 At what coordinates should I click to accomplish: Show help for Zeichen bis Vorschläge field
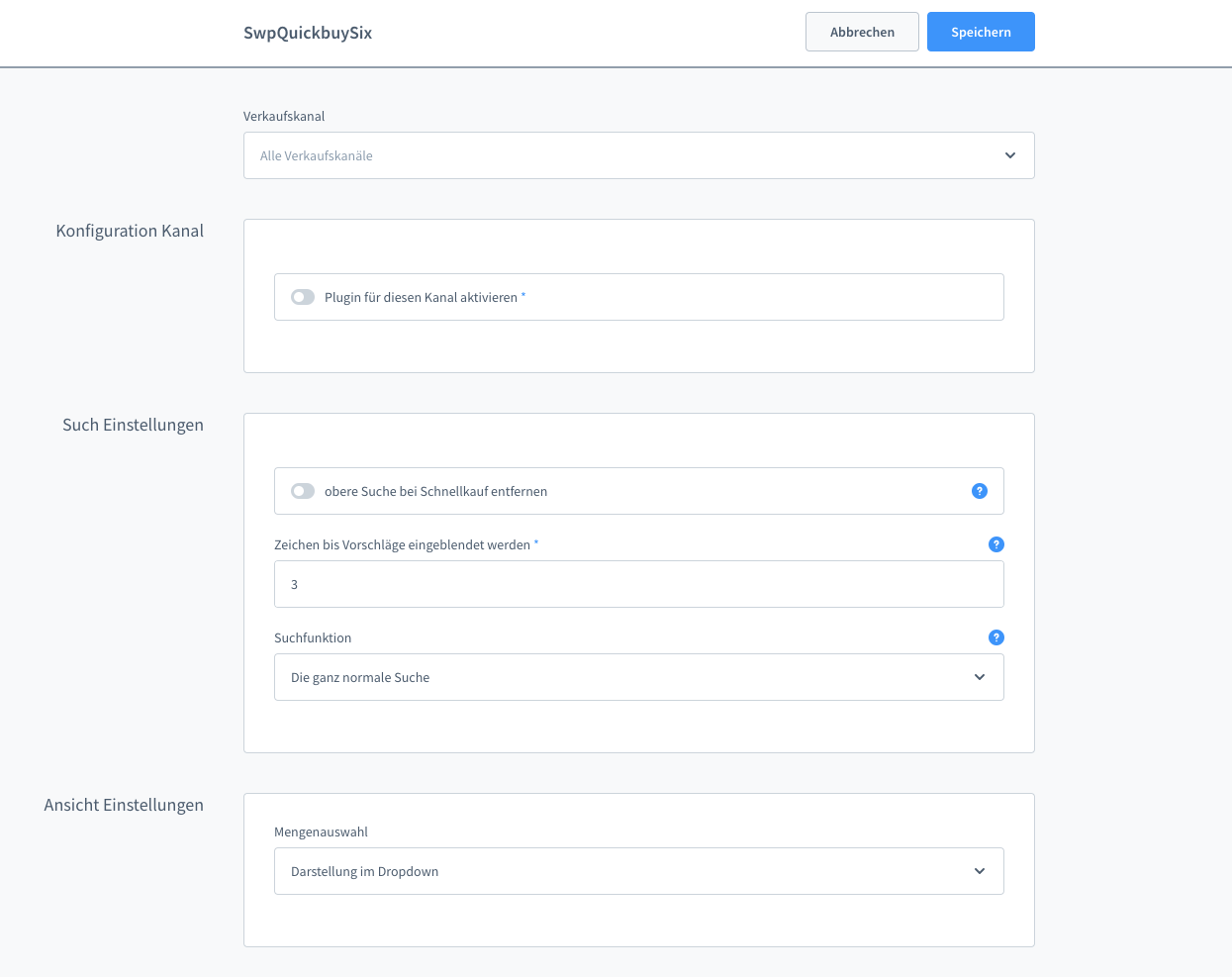point(995,544)
